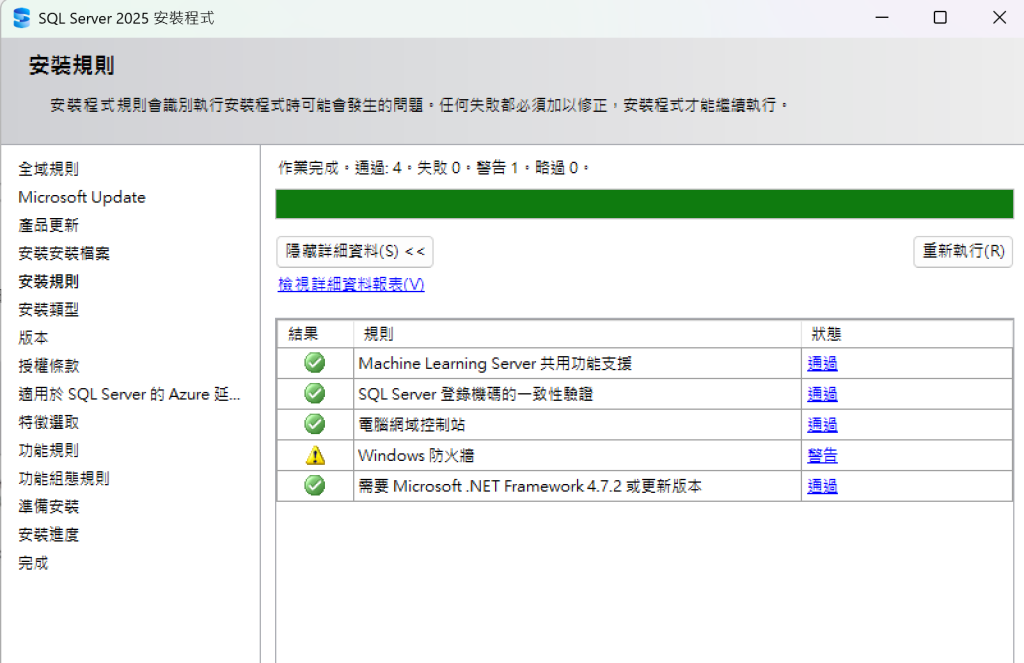Hide details with 隱藏詳細資料(S) button
The image size is (1024, 663).
(x=355, y=251)
